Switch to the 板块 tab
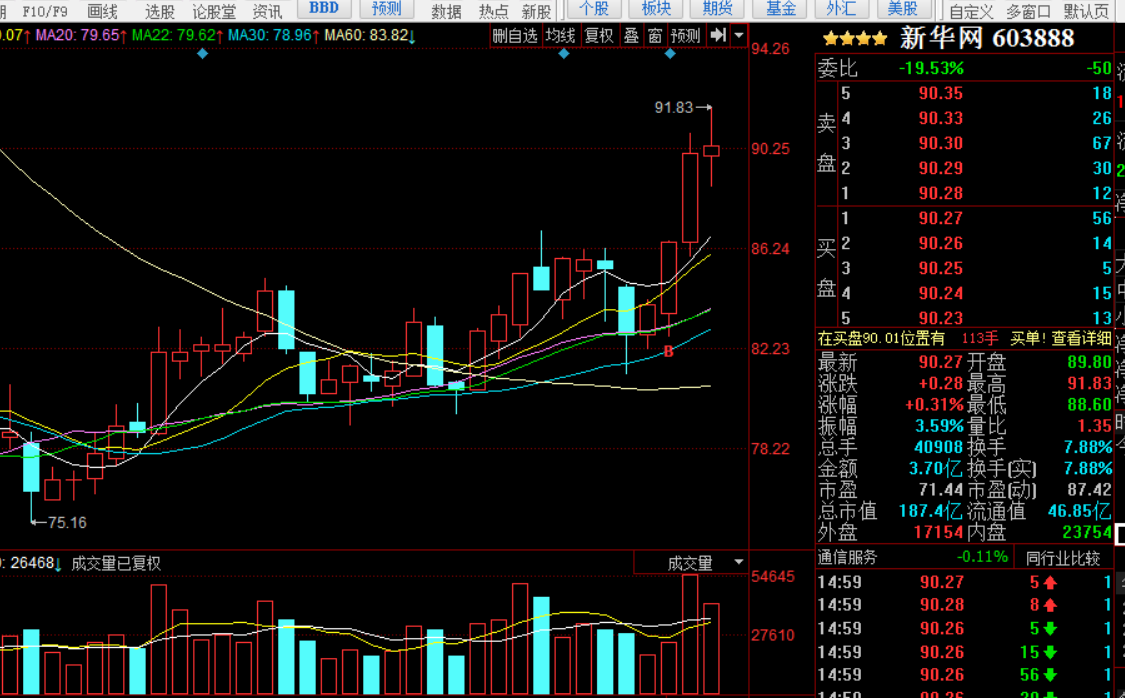1125x698 pixels. point(656,9)
